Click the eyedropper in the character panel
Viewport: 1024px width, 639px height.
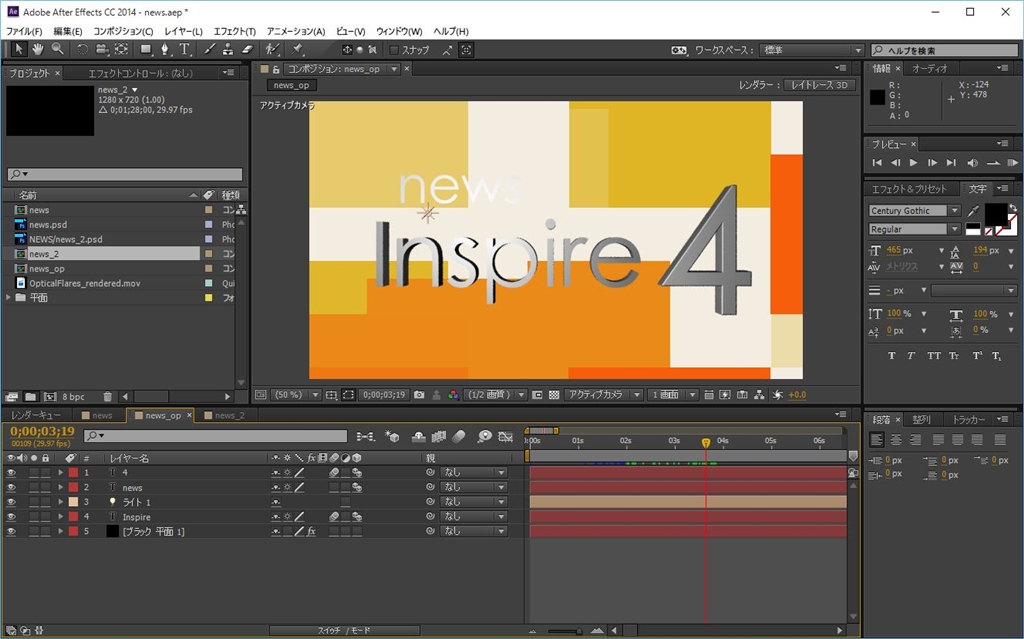[974, 212]
